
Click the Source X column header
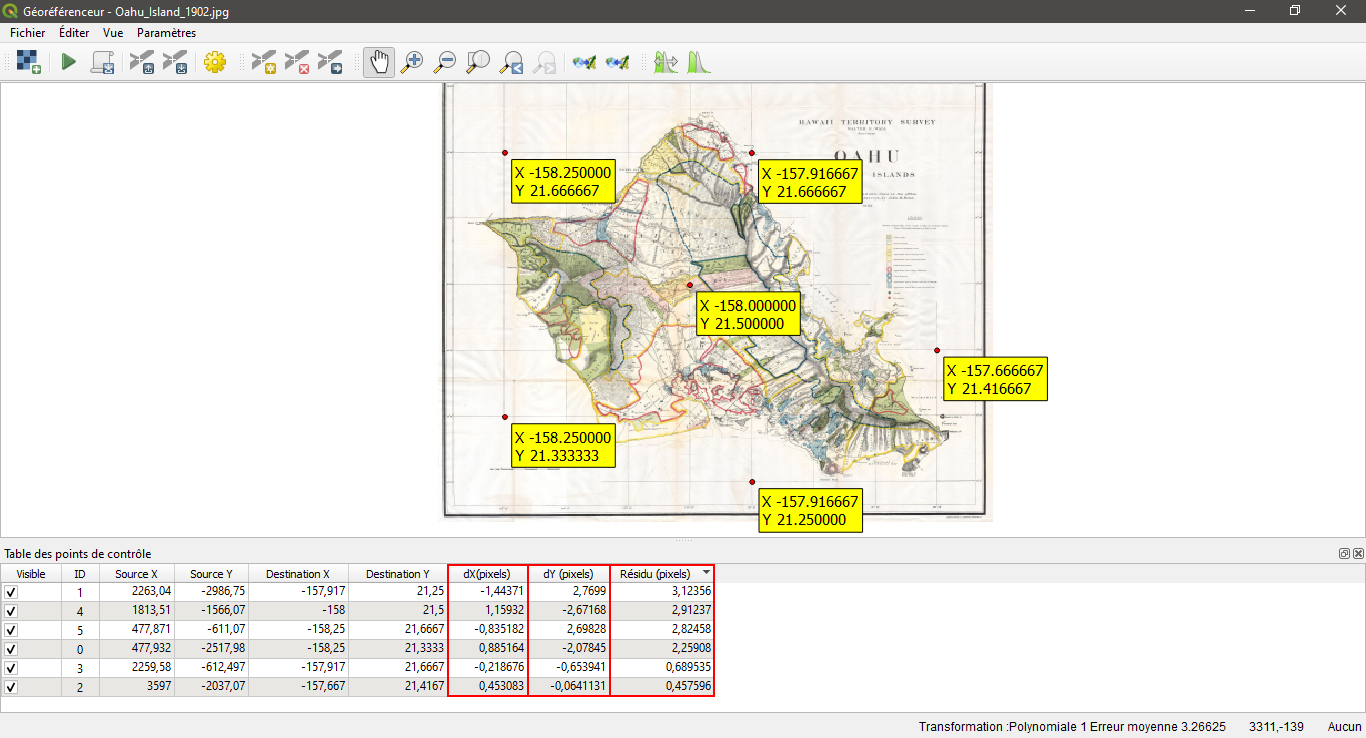point(137,574)
